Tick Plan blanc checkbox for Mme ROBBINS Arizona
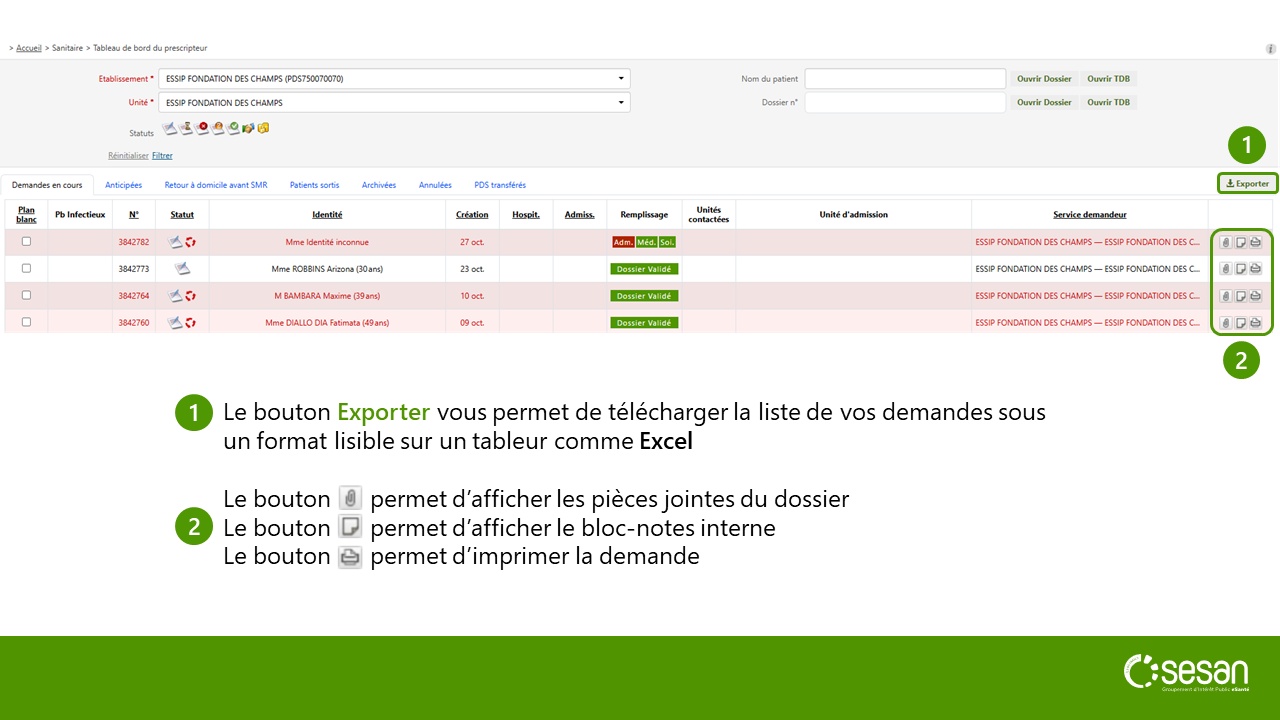The image size is (1280, 720). click(26, 269)
